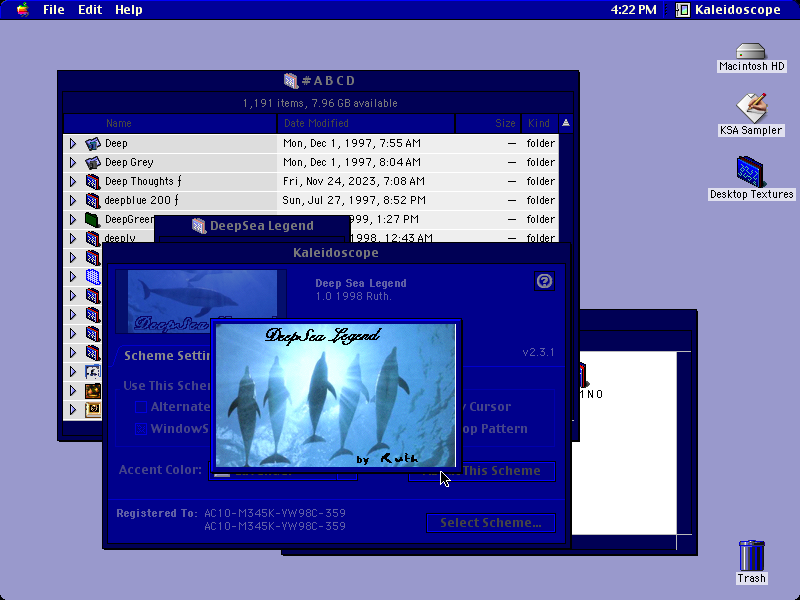Click the green DeepGreen folder icon
The width and height of the screenshot is (800, 600).
(x=92, y=219)
